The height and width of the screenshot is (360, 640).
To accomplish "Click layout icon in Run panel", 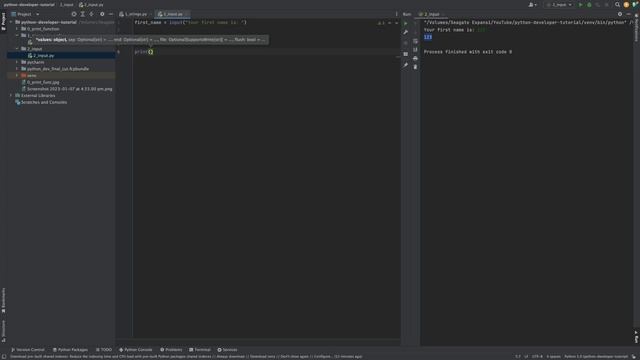I will tap(405, 54).
